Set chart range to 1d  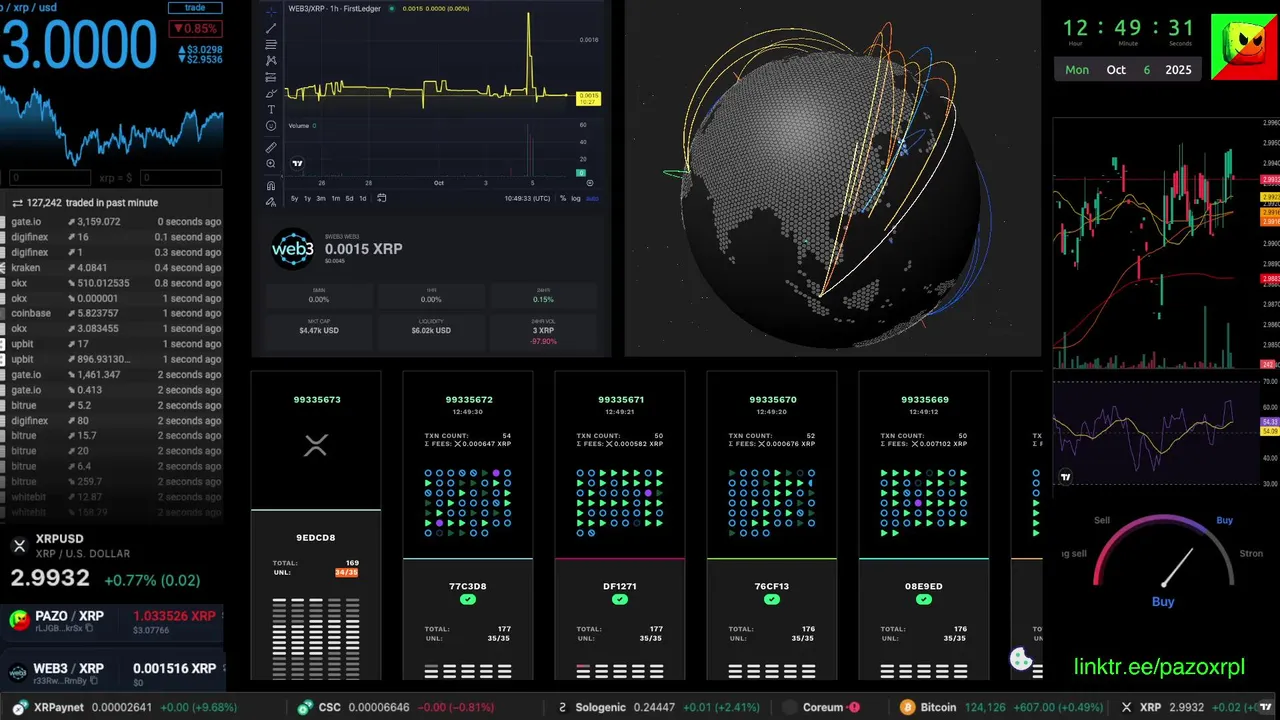click(x=362, y=198)
